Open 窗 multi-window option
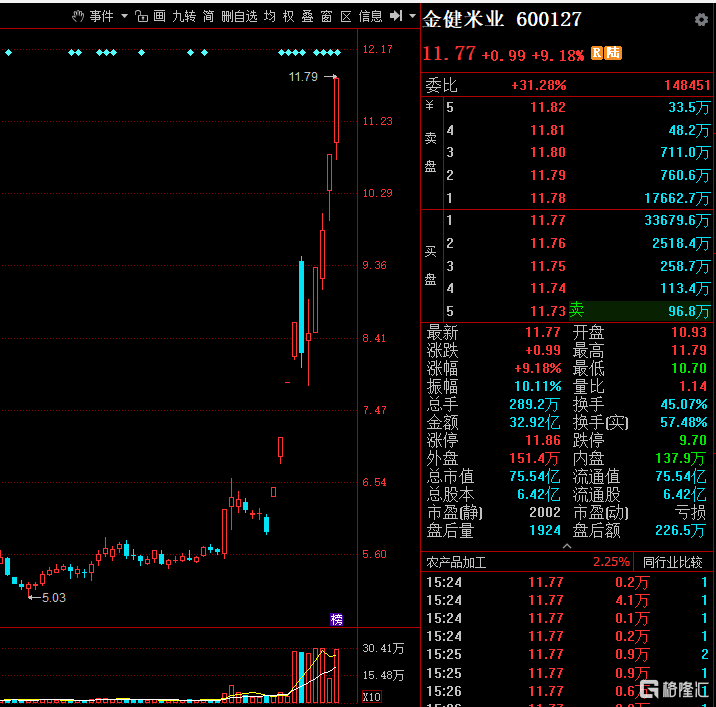 (x=326, y=16)
